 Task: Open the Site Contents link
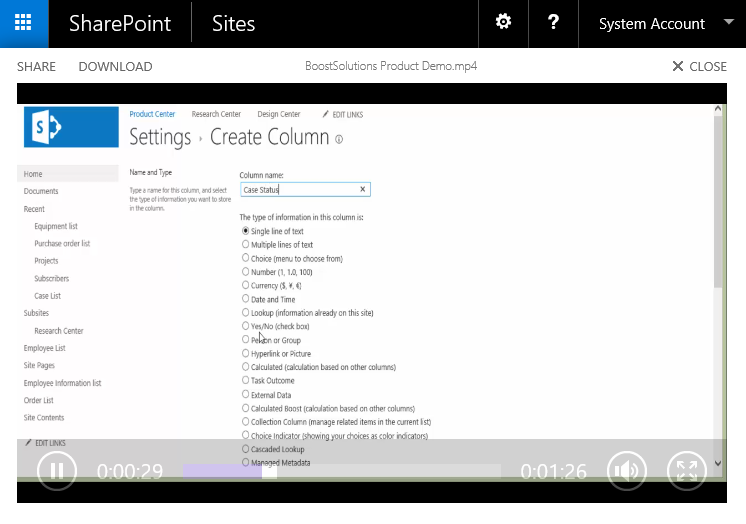click(x=44, y=417)
